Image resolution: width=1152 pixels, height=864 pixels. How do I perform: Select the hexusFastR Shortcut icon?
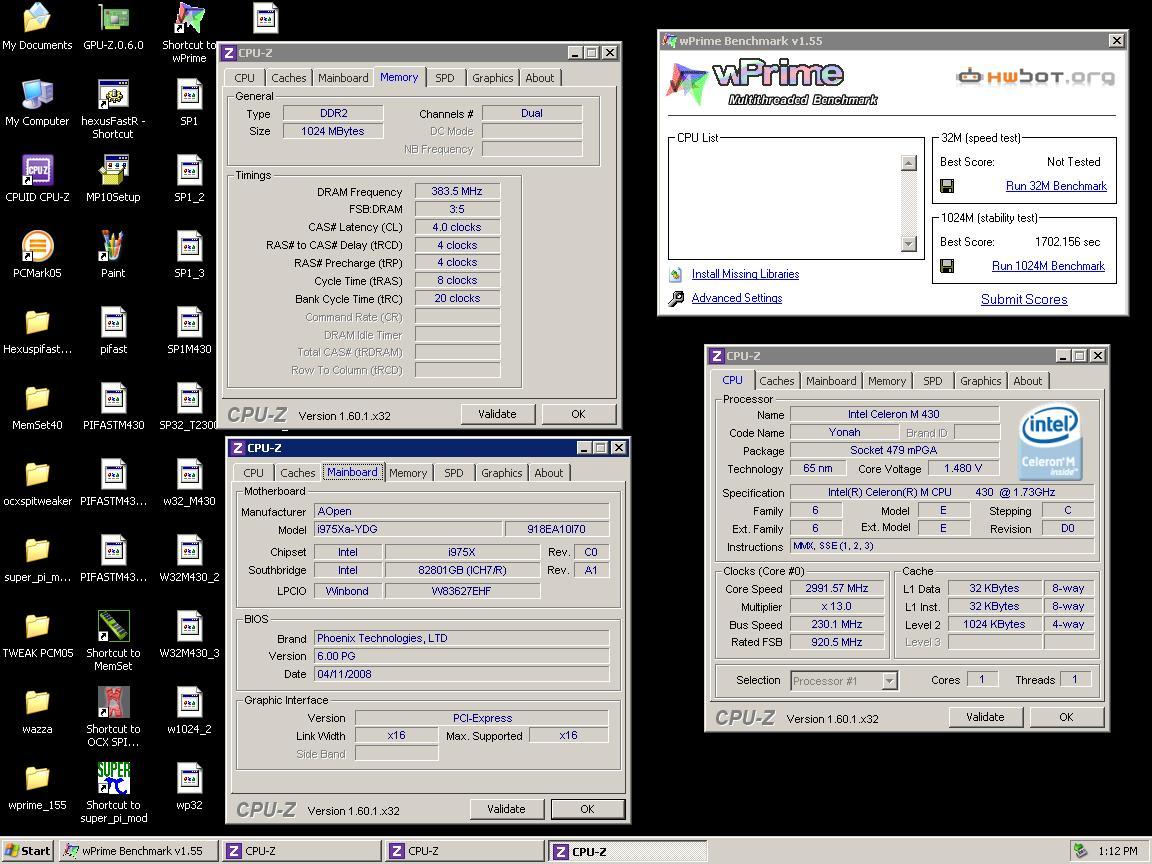click(113, 109)
